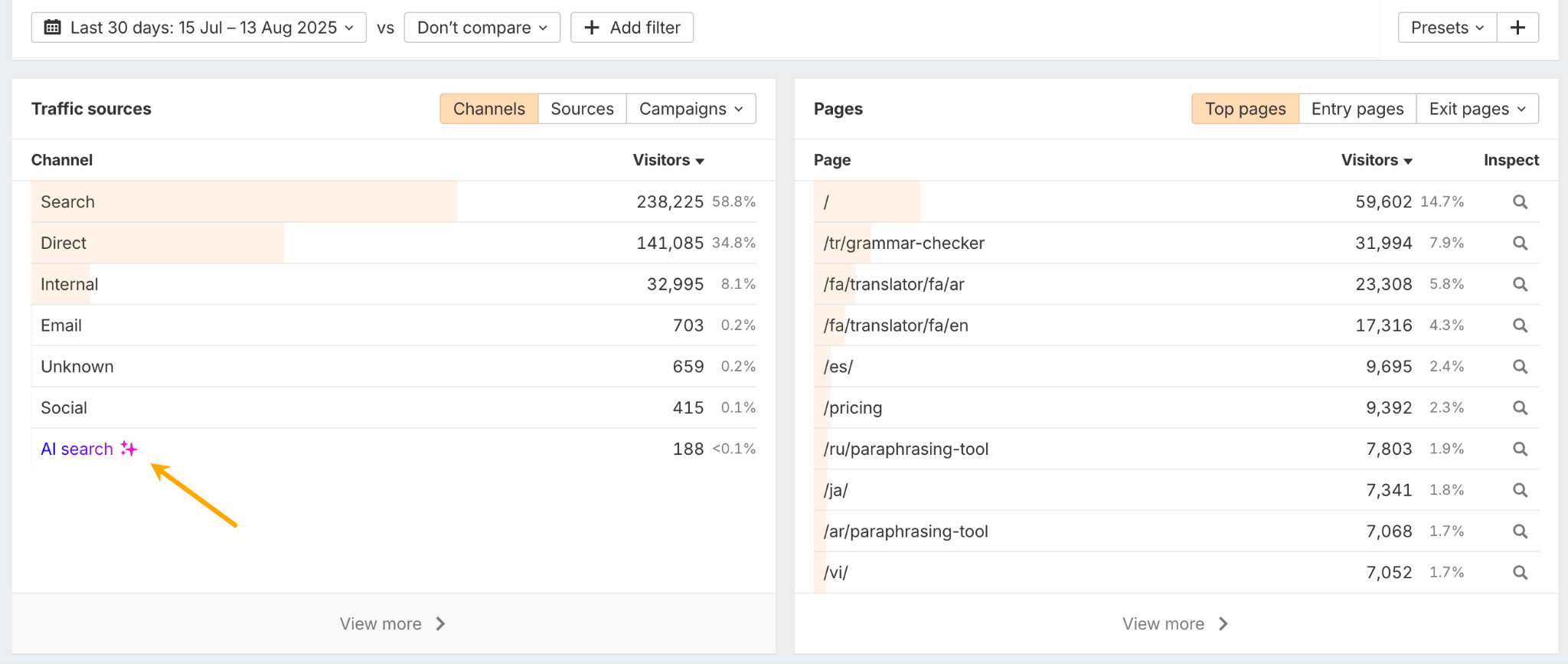Switch to the Sources tab

point(582,110)
